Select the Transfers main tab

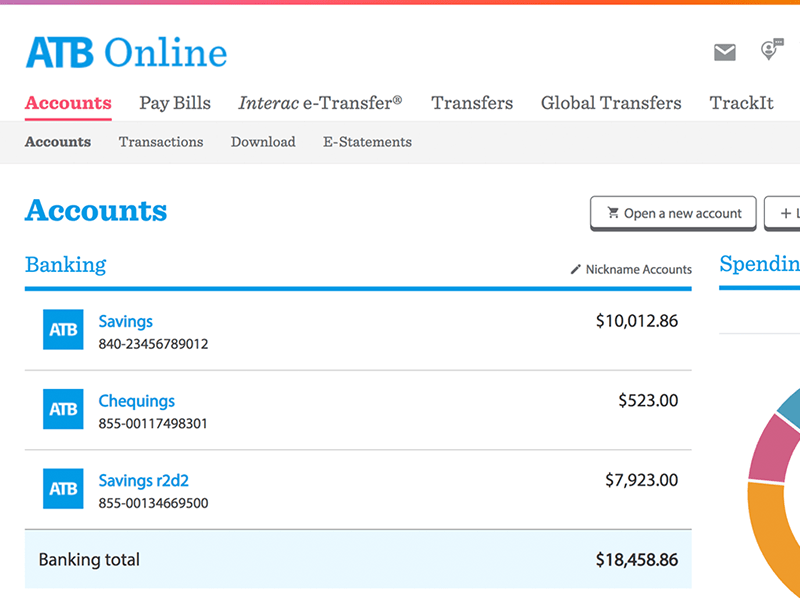pos(472,103)
